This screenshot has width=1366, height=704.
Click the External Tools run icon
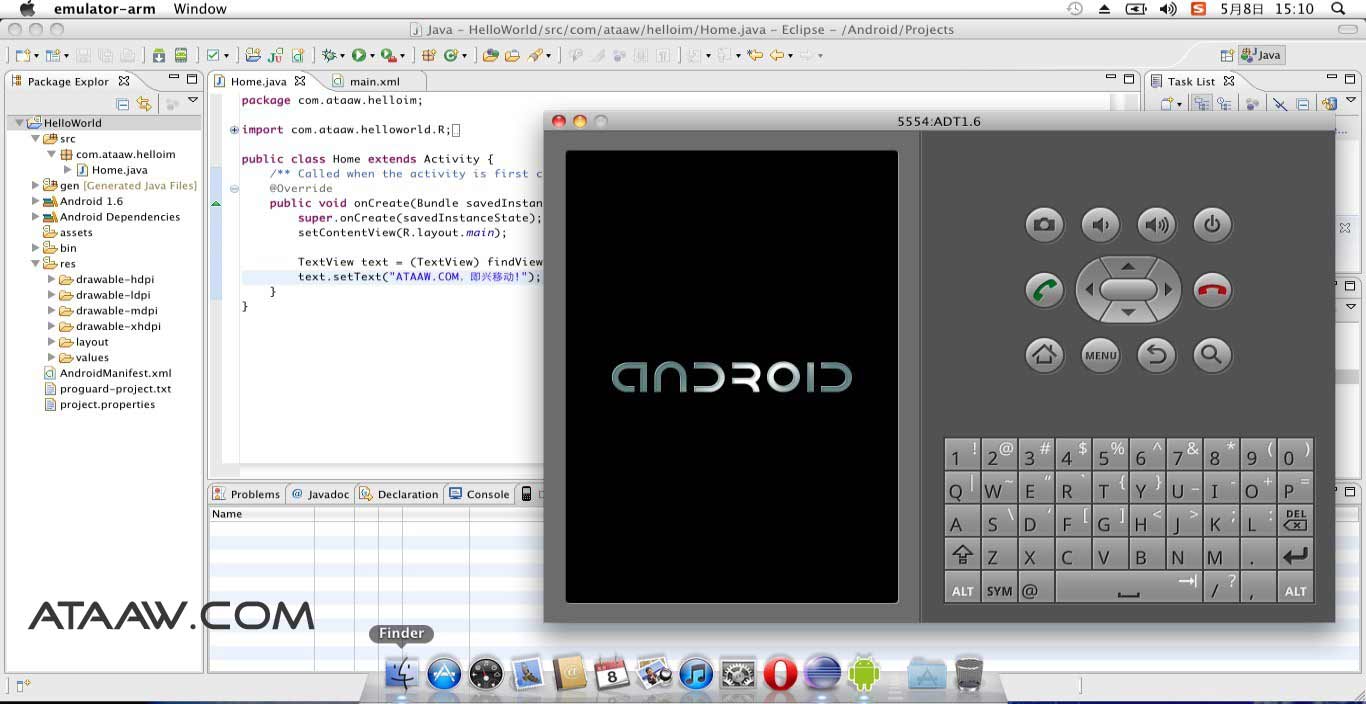(388, 55)
